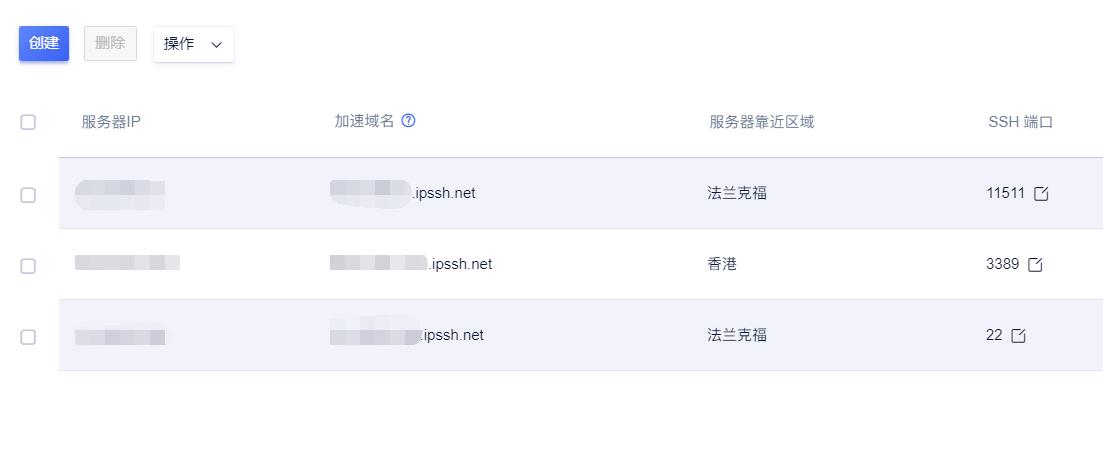1103x457 pixels.
Task: Open the first row's .ipssh.net domain
Action: click(403, 193)
